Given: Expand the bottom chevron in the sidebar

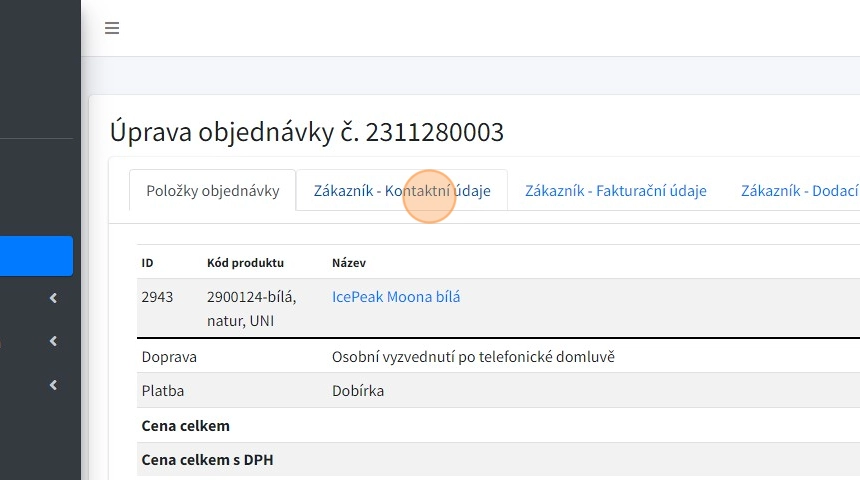Looking at the screenshot, I should pyautogui.click(x=53, y=385).
